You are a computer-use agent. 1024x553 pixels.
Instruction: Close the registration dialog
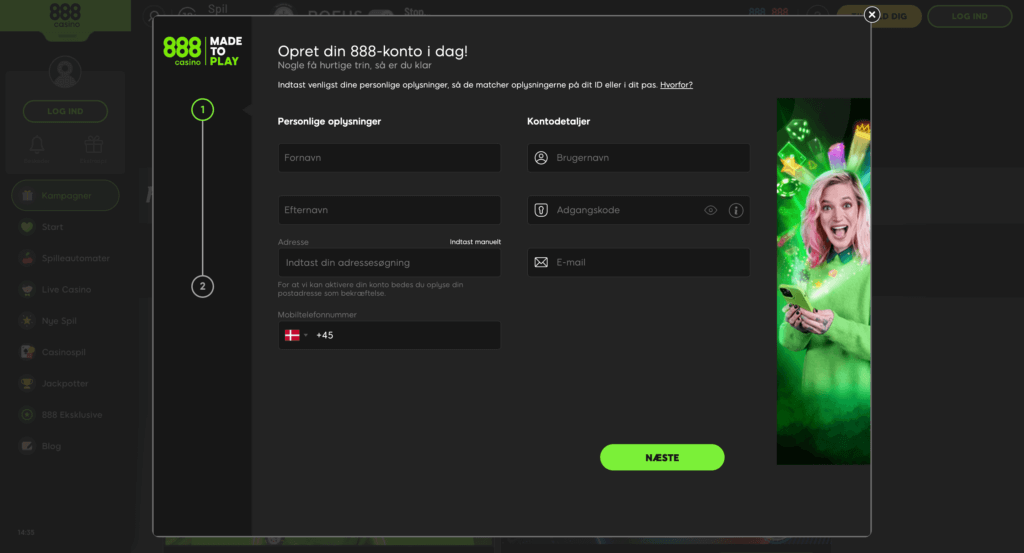pyautogui.click(x=871, y=14)
